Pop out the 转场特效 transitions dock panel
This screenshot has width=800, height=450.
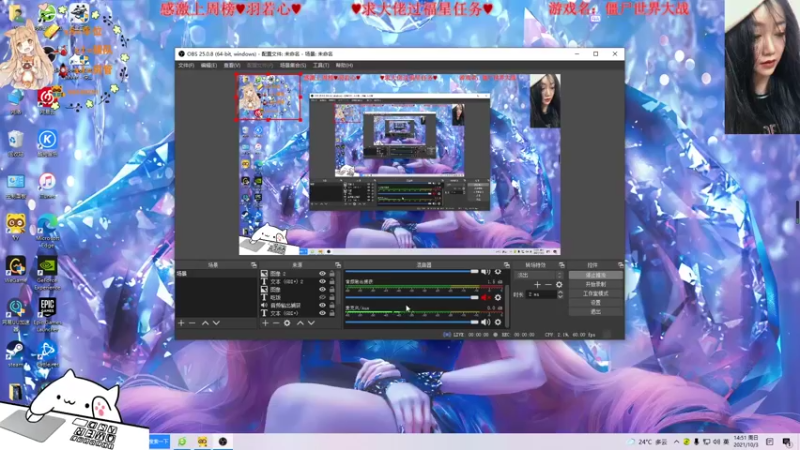562,265
